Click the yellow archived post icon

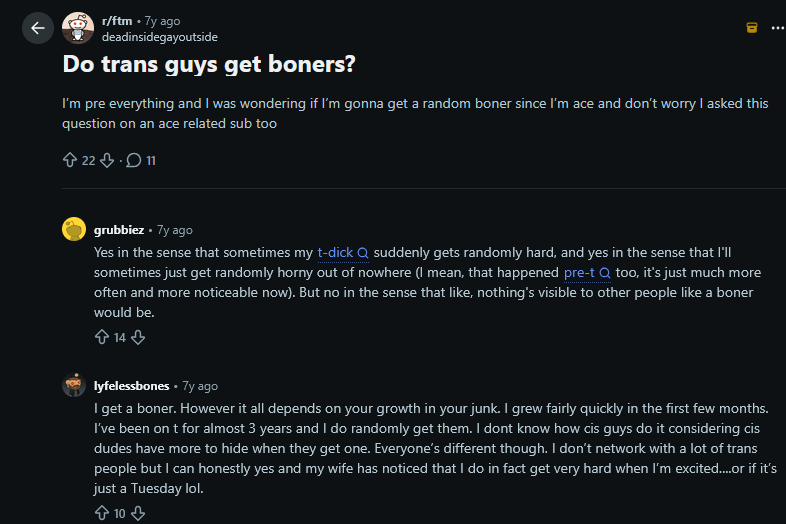[x=751, y=28]
